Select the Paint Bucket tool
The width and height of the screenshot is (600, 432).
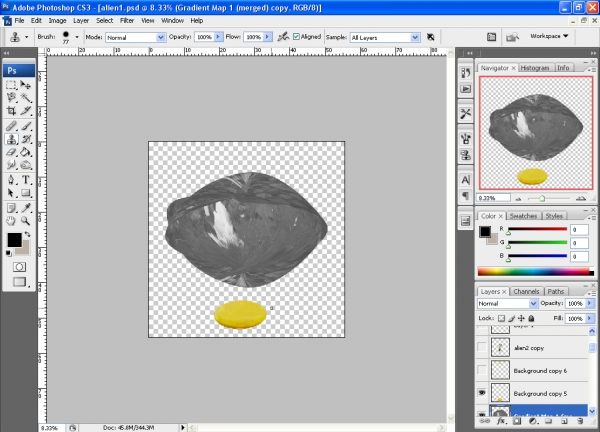pos(26,152)
